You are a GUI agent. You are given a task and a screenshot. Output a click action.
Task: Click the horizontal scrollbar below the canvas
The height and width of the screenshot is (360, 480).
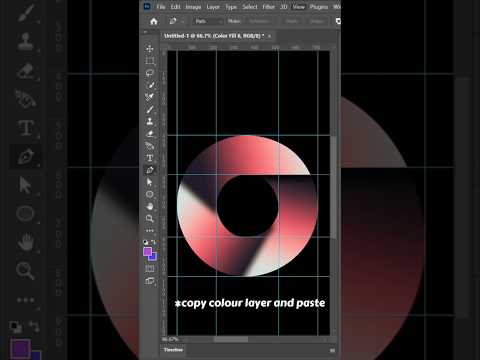tap(231, 339)
